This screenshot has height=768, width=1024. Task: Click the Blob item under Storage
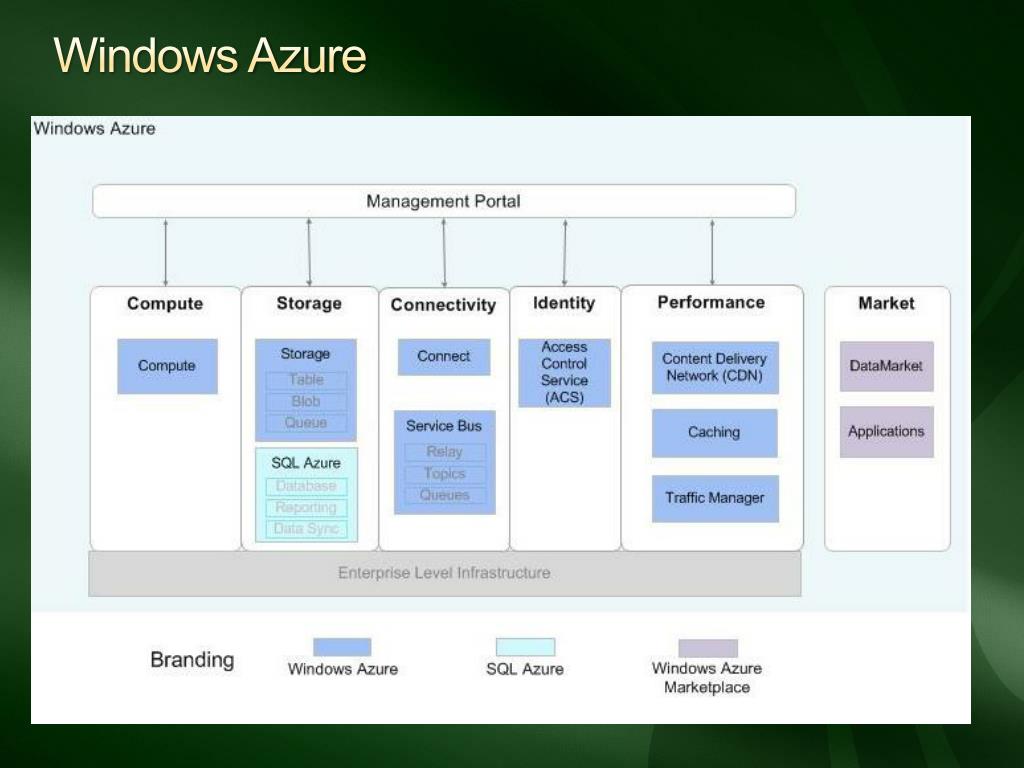(x=306, y=401)
